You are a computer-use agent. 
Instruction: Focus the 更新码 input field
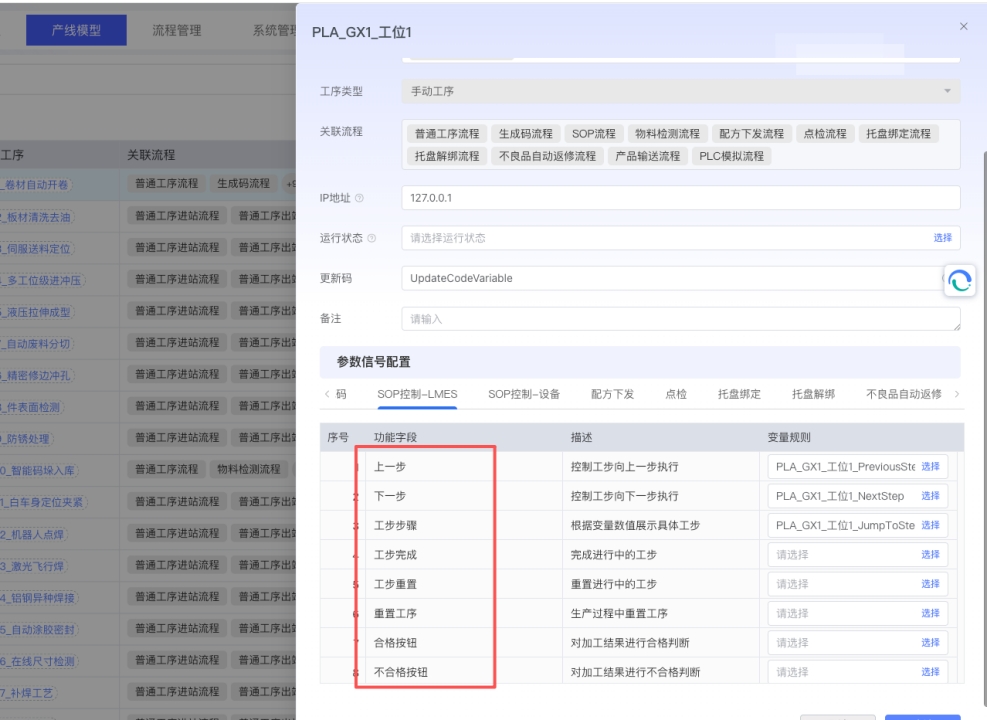(x=670, y=278)
